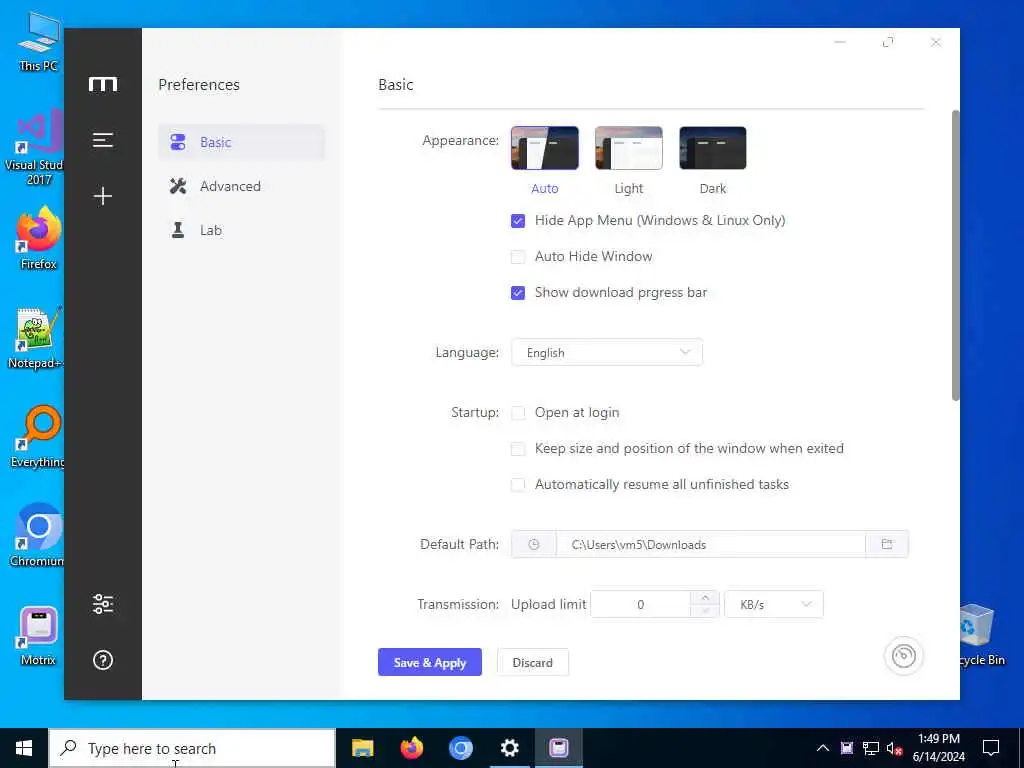1024x768 pixels.
Task: Open the notification center icon
Action: [x=991, y=748]
